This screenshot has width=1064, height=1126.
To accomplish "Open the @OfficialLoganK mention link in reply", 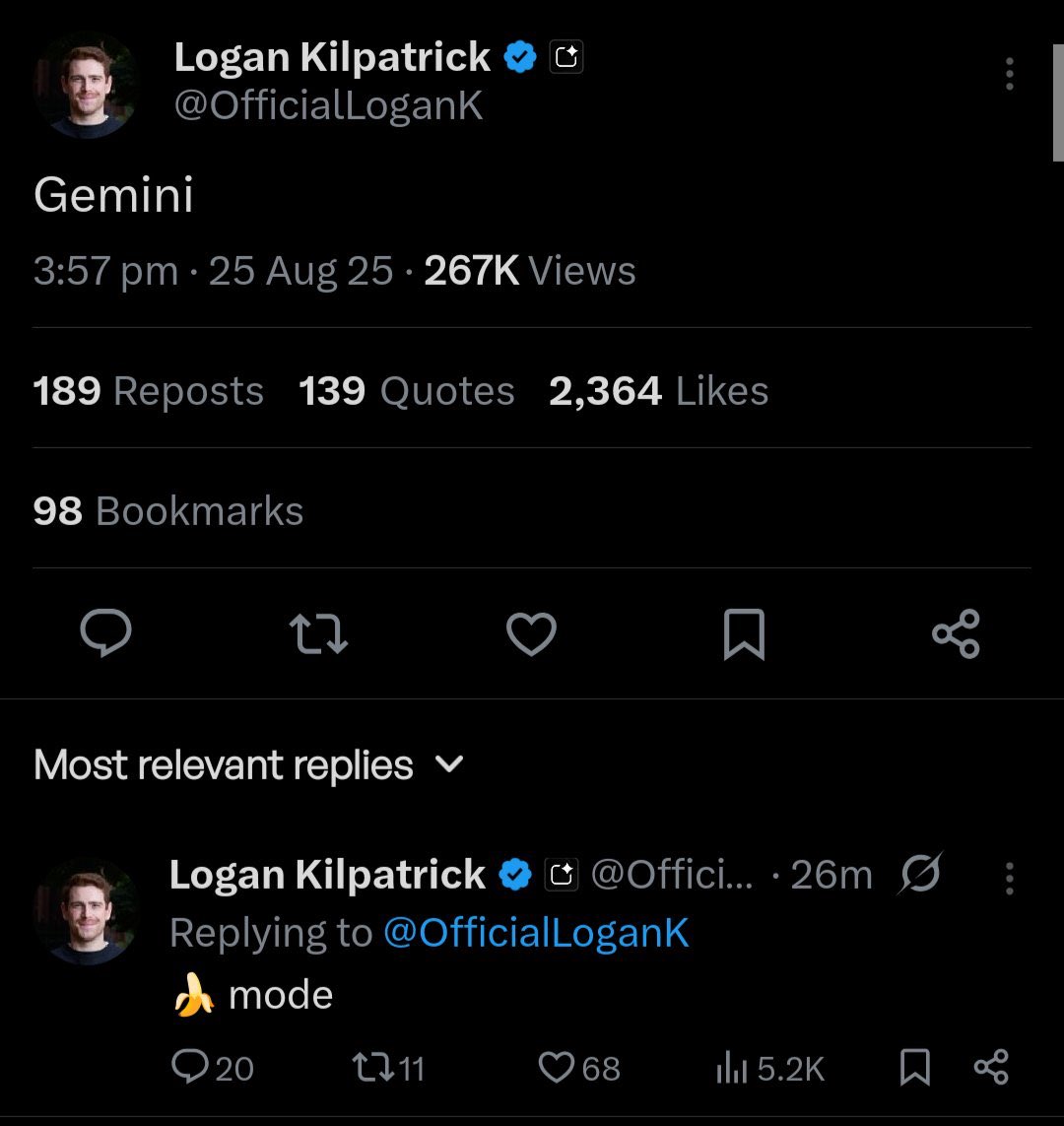I will [x=536, y=933].
